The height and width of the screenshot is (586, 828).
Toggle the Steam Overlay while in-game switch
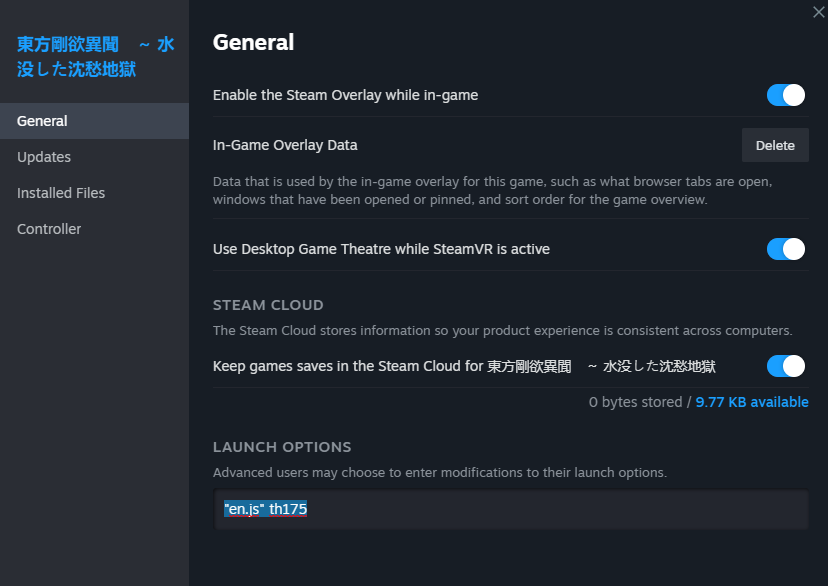(x=786, y=95)
